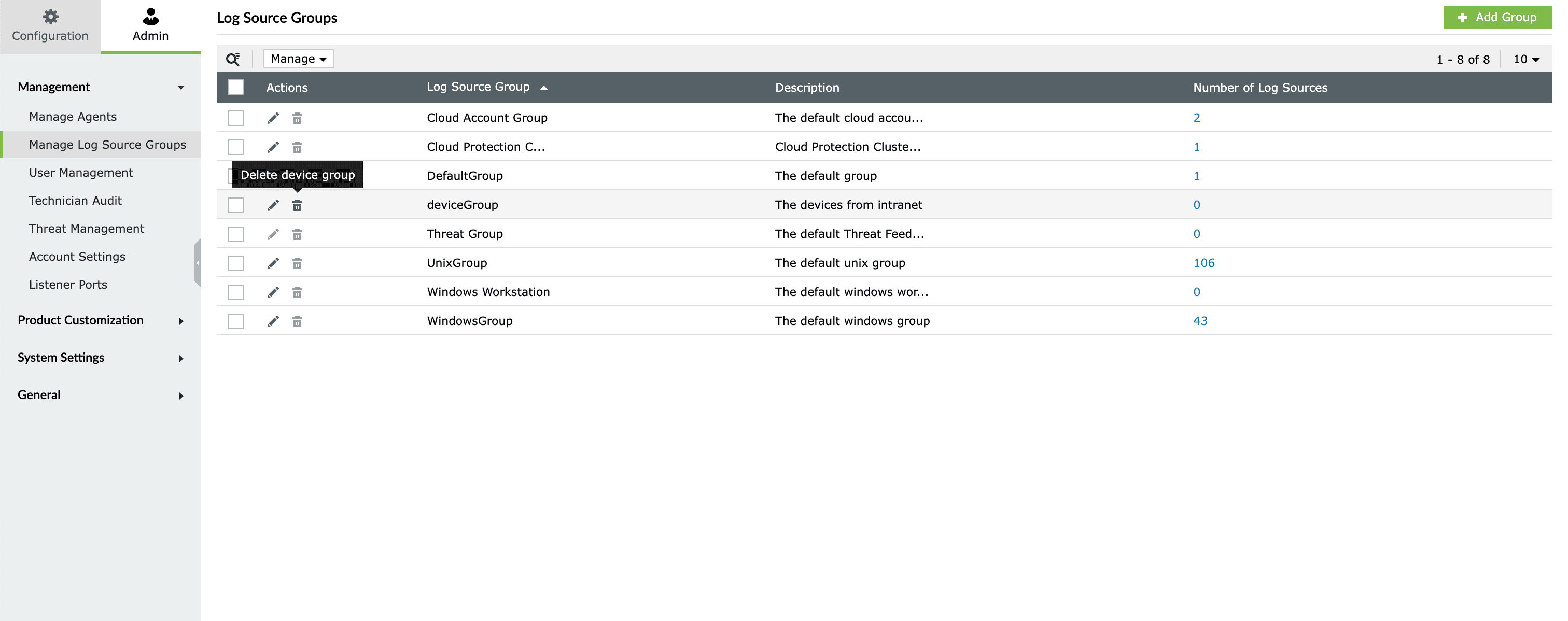
Task: Click the Add Group button
Action: click(x=1497, y=17)
